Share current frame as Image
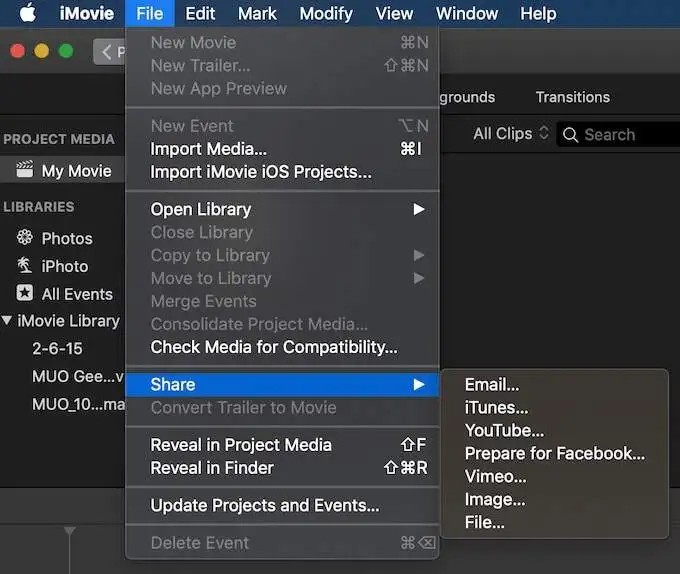Image resolution: width=680 pixels, height=574 pixels. 554,499
